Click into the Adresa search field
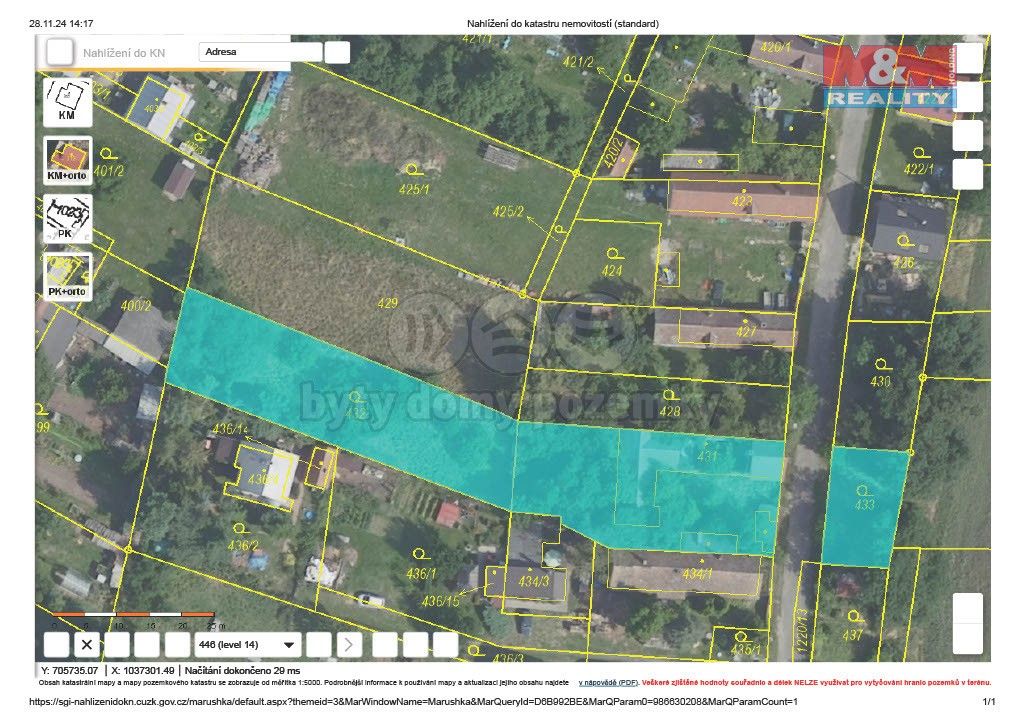The width and height of the screenshot is (1024, 724). click(260, 52)
